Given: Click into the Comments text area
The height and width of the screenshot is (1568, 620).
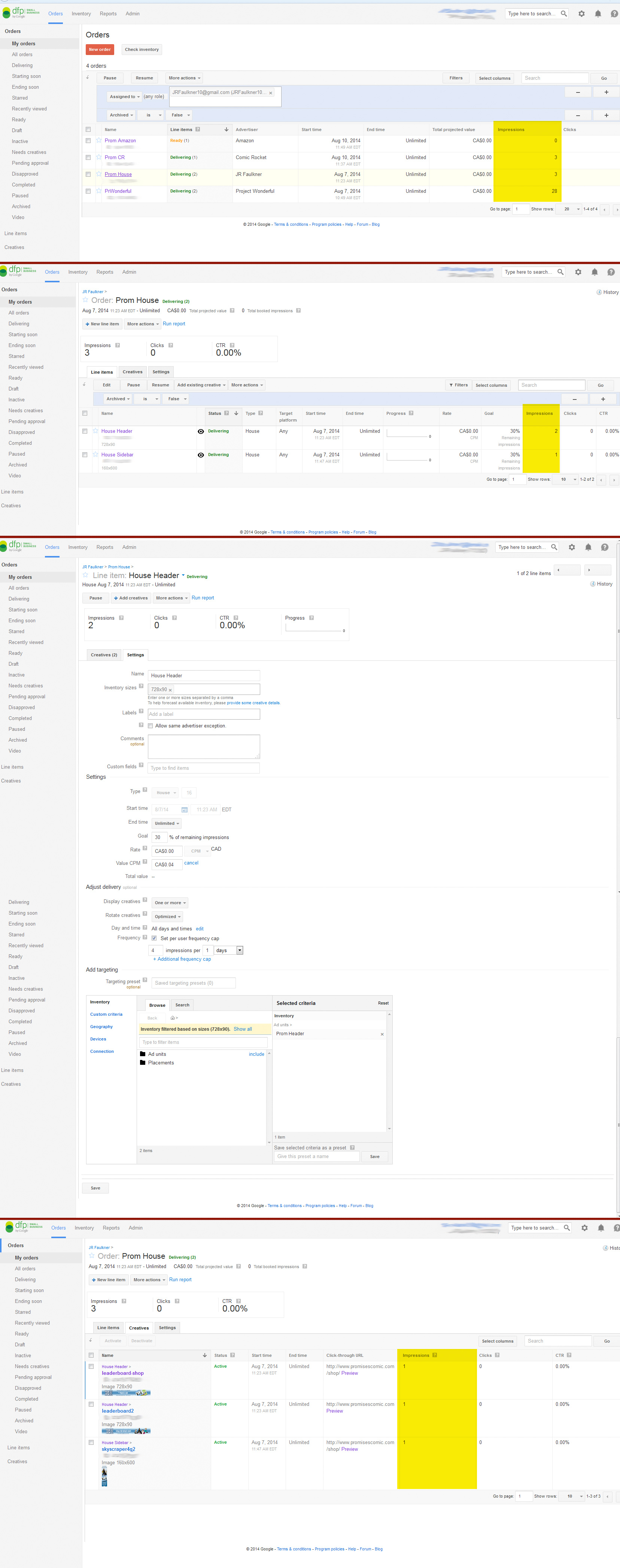Looking at the screenshot, I should point(203,746).
